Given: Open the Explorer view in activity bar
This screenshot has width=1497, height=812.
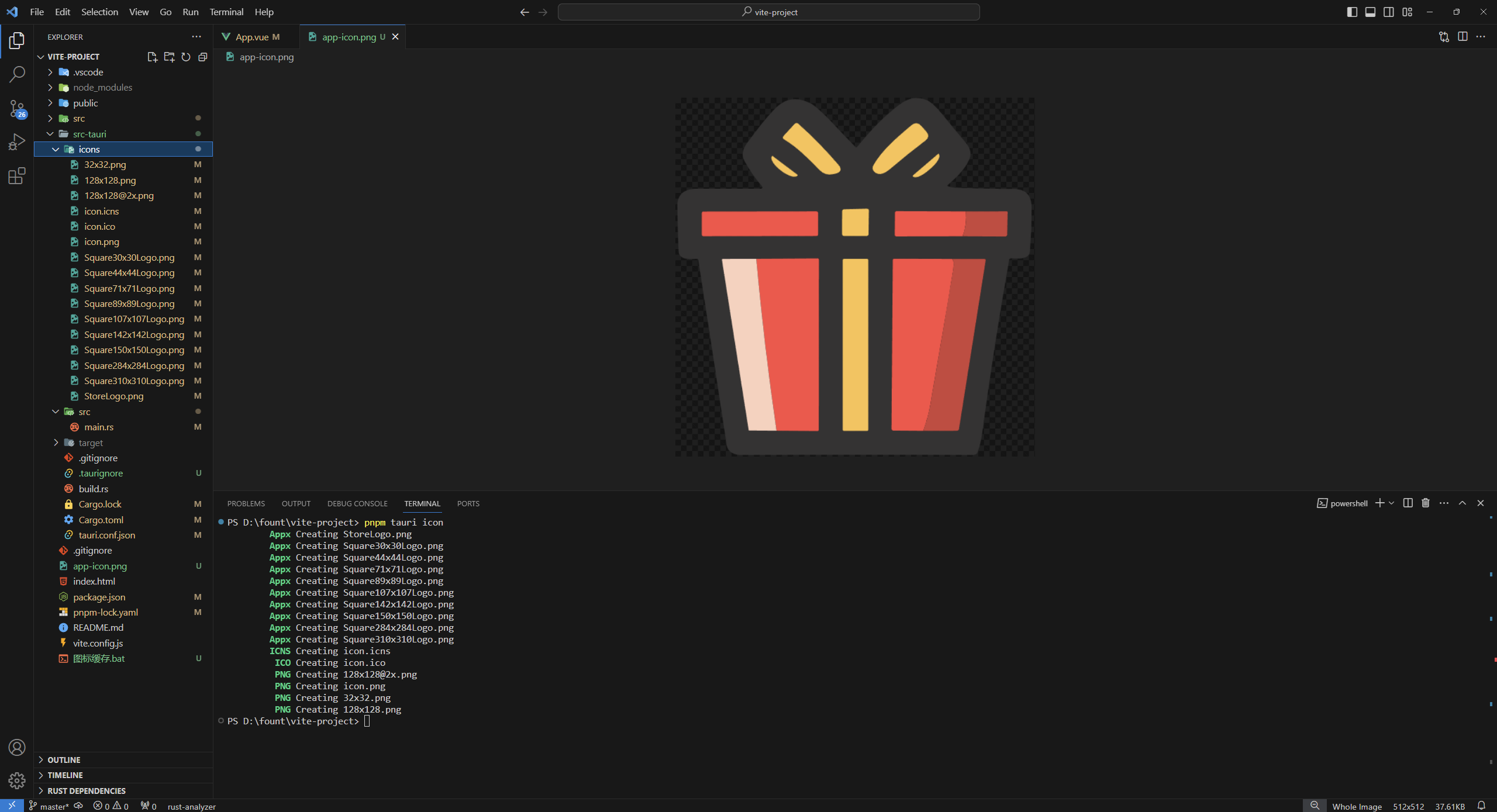Looking at the screenshot, I should [x=17, y=40].
